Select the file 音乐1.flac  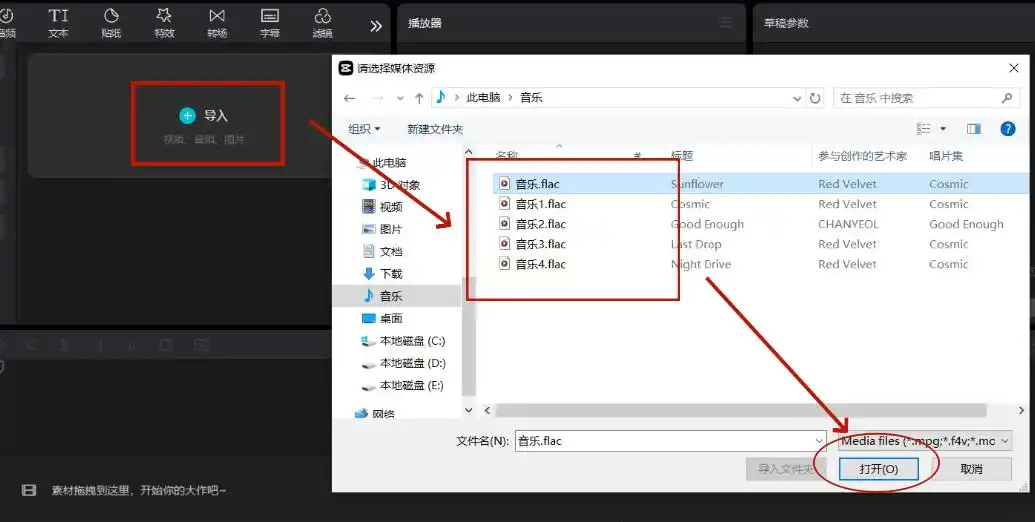541,204
